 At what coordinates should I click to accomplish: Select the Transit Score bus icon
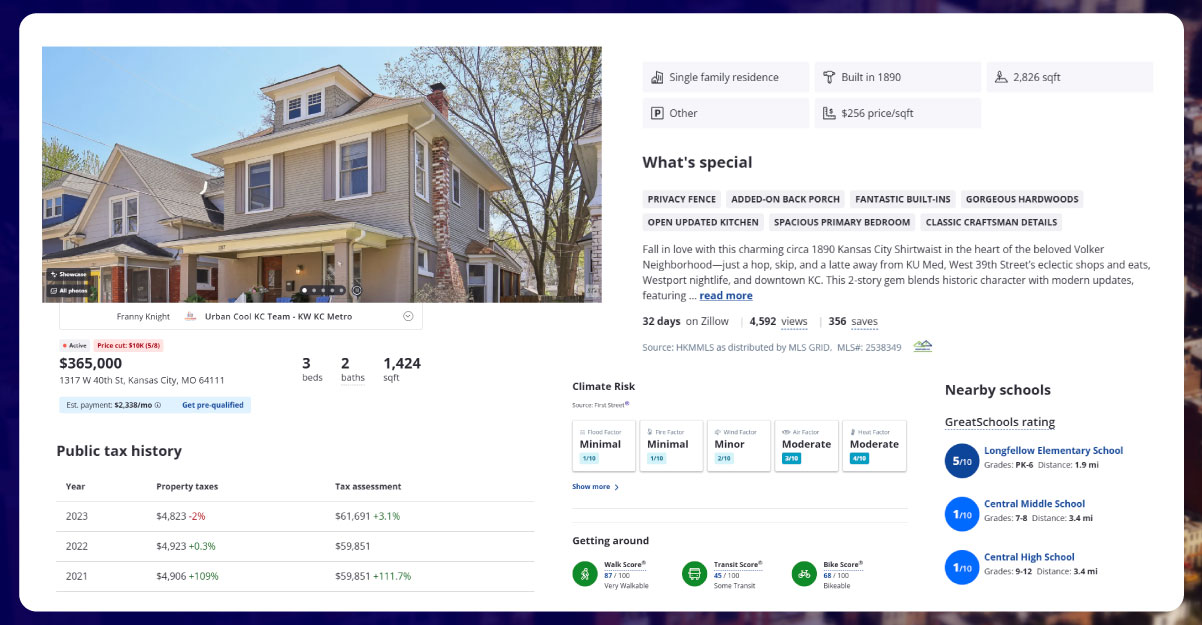tap(694, 574)
